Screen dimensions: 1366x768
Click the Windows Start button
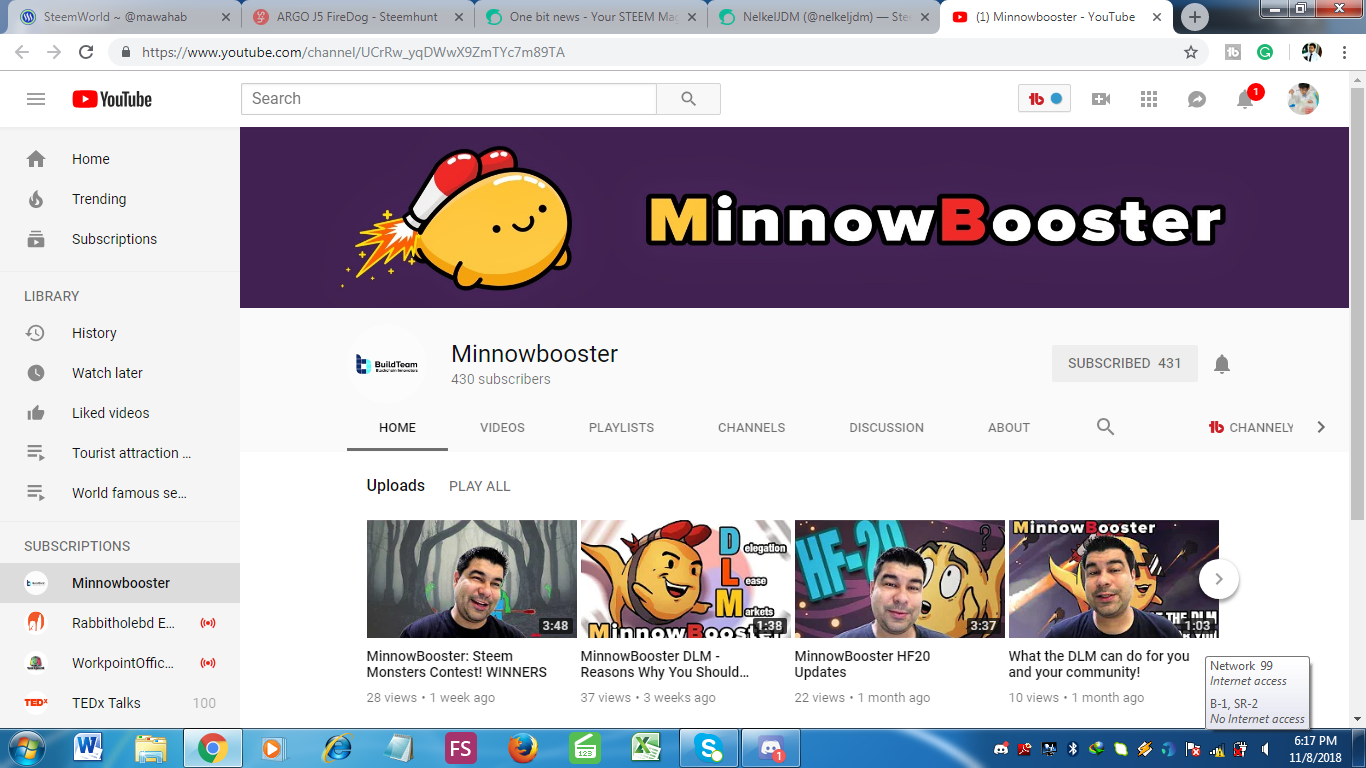coord(27,747)
